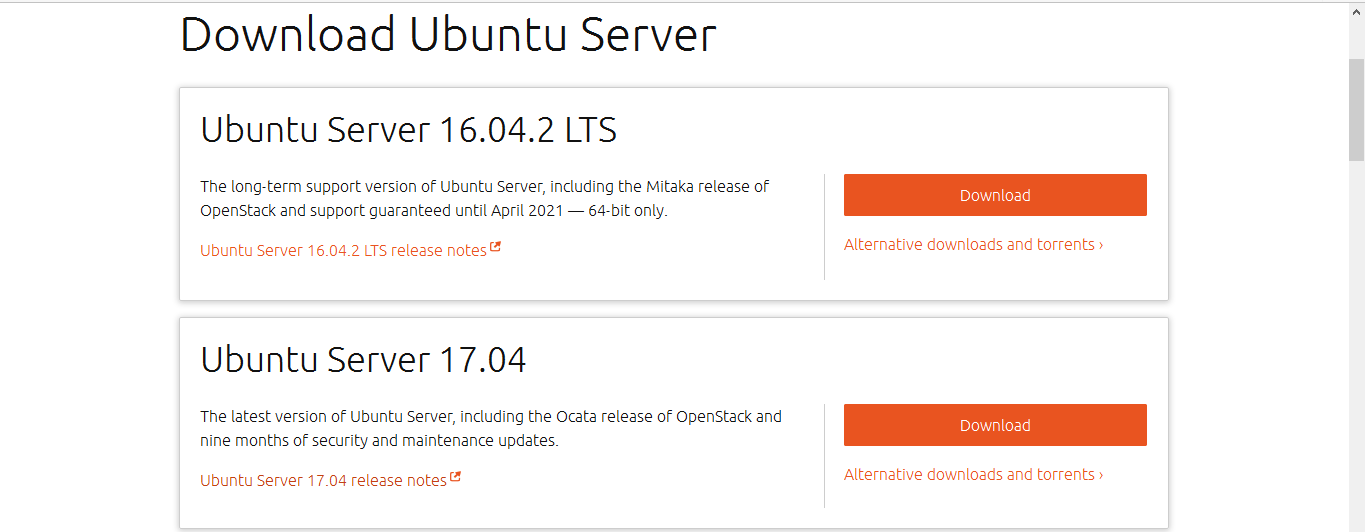Image resolution: width=1365 pixels, height=532 pixels.
Task: Open Ubuntu Server 16.04.2 LTS release notes
Action: pyautogui.click(x=343, y=250)
